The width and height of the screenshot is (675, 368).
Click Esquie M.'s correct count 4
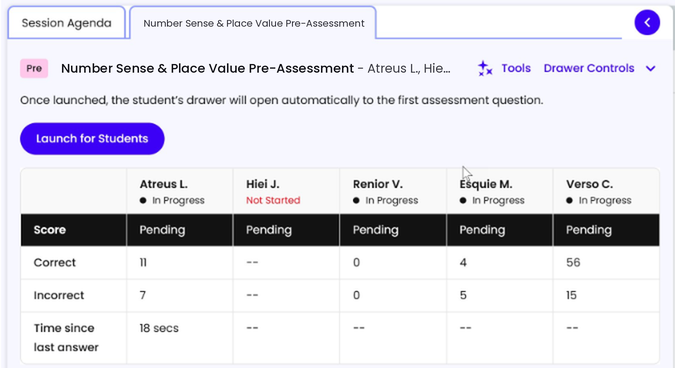point(463,263)
